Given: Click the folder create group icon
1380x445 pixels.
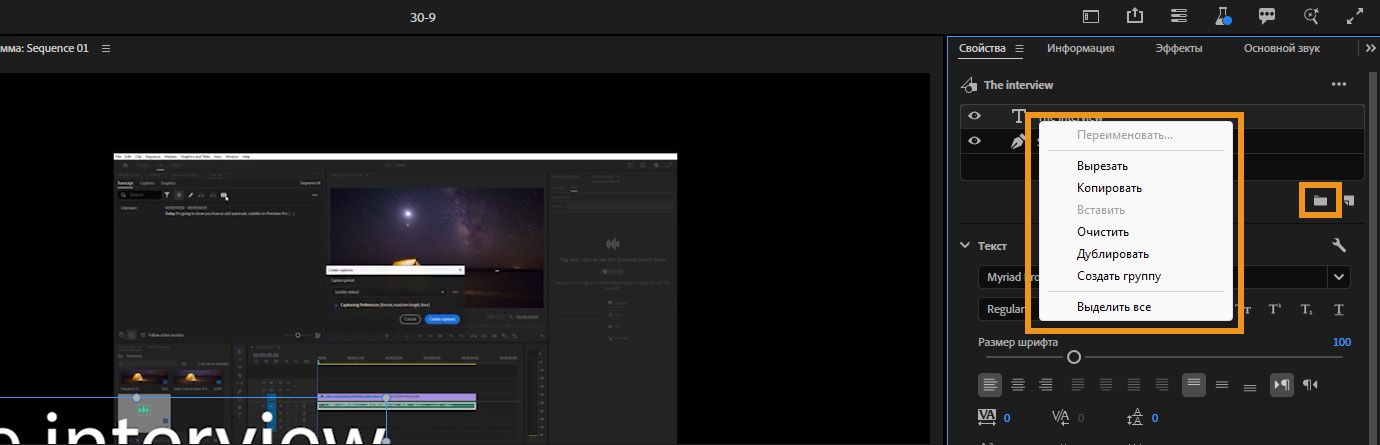Looking at the screenshot, I should (1320, 200).
